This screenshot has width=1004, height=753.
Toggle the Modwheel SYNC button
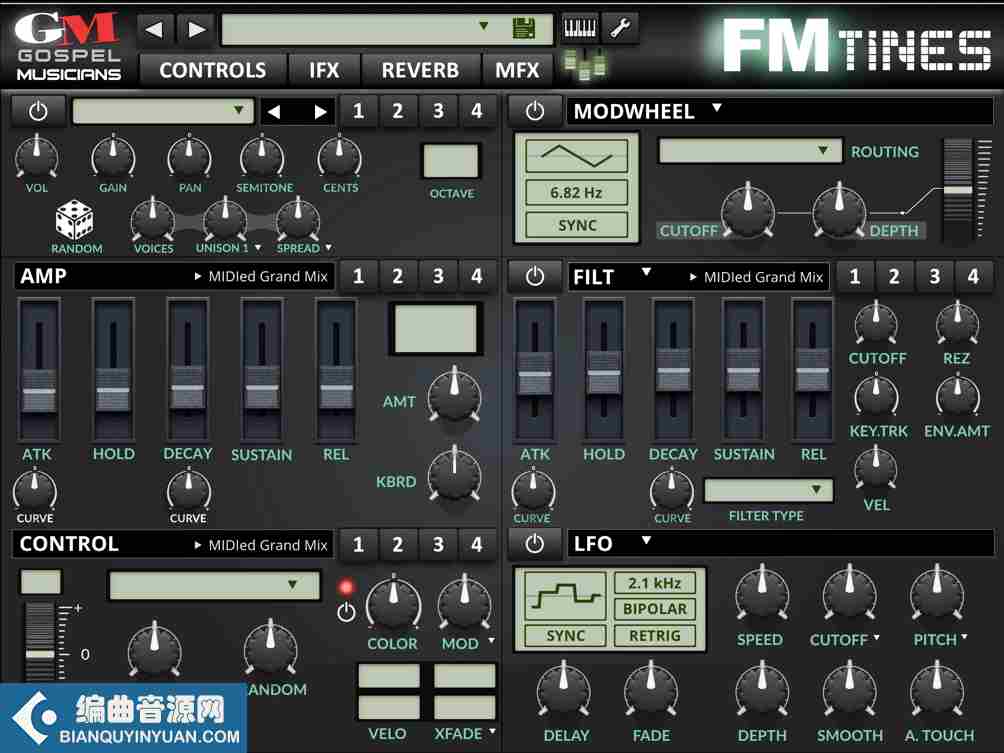pyautogui.click(x=576, y=225)
